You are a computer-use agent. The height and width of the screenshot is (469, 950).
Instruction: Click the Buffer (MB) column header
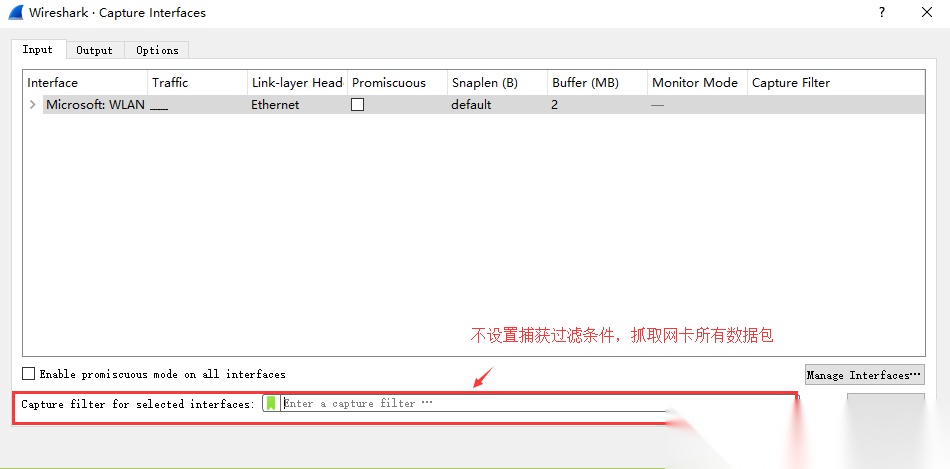(597, 83)
